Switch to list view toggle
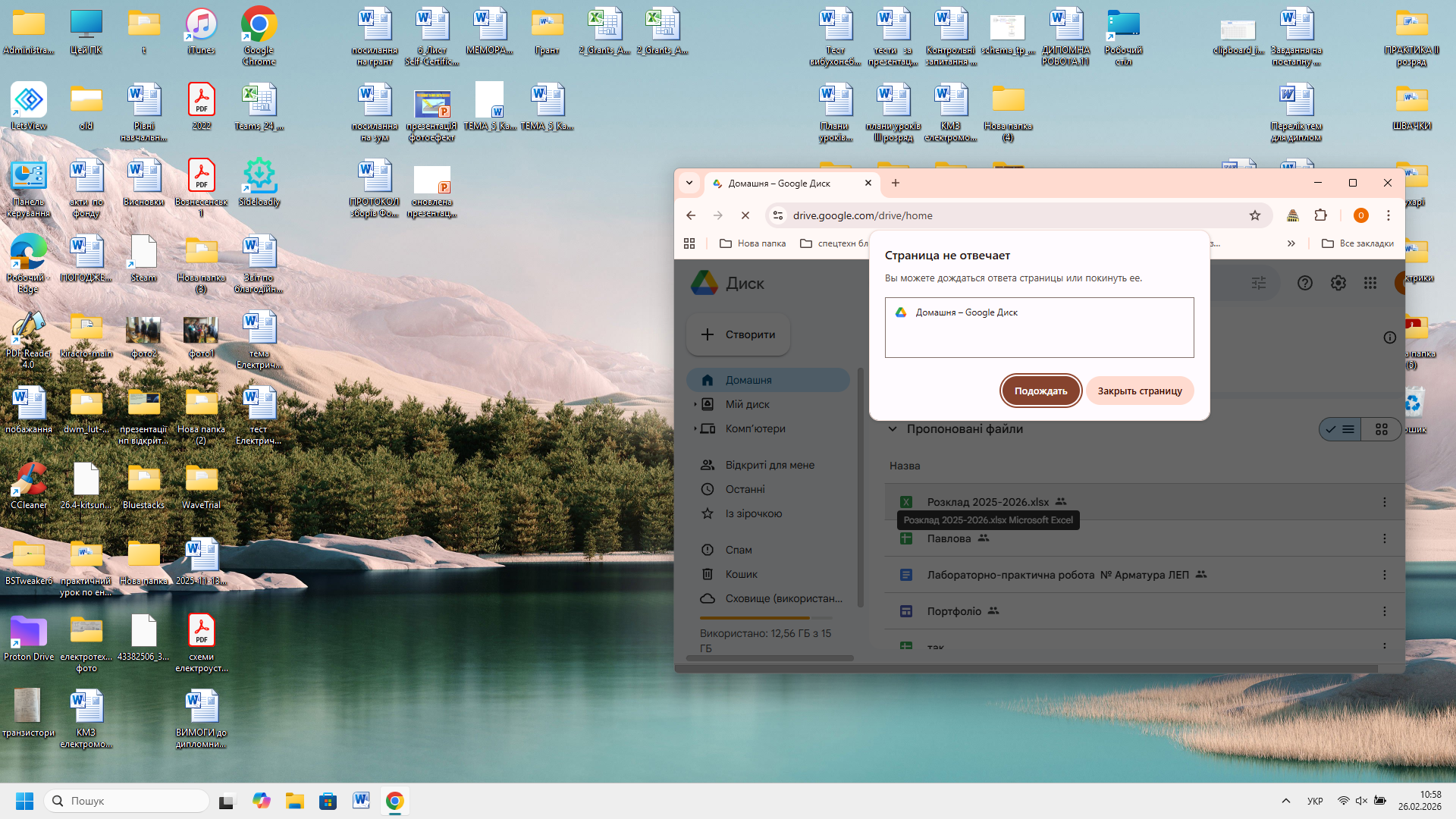Screen dimensions: 1456x819 pos(1341,429)
